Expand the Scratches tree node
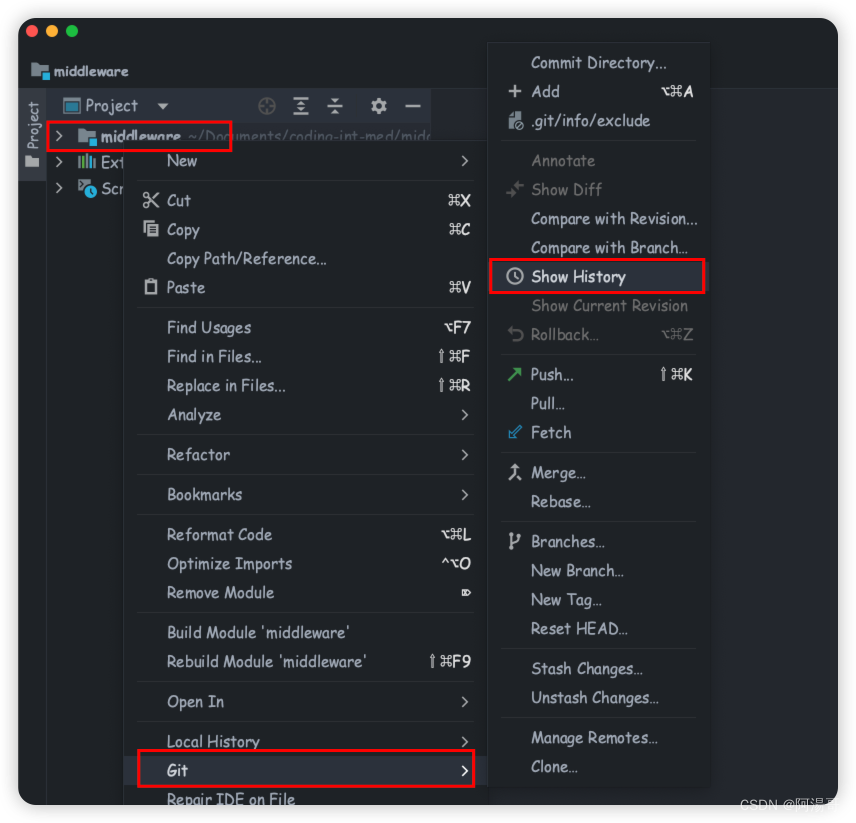Screen dimensions: 856x823 click(x=59, y=188)
